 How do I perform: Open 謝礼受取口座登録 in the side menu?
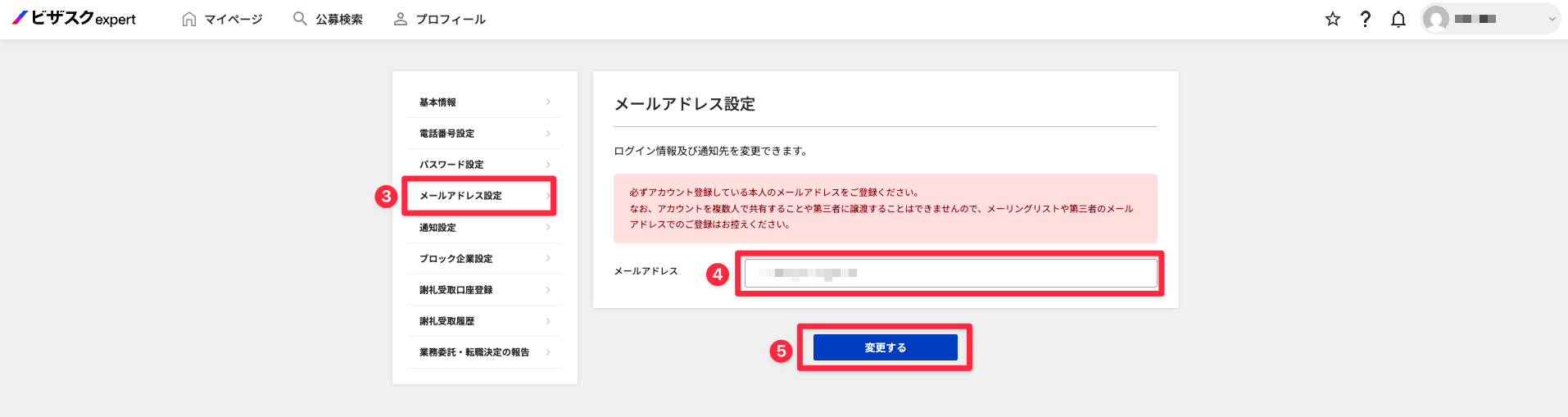click(x=484, y=290)
